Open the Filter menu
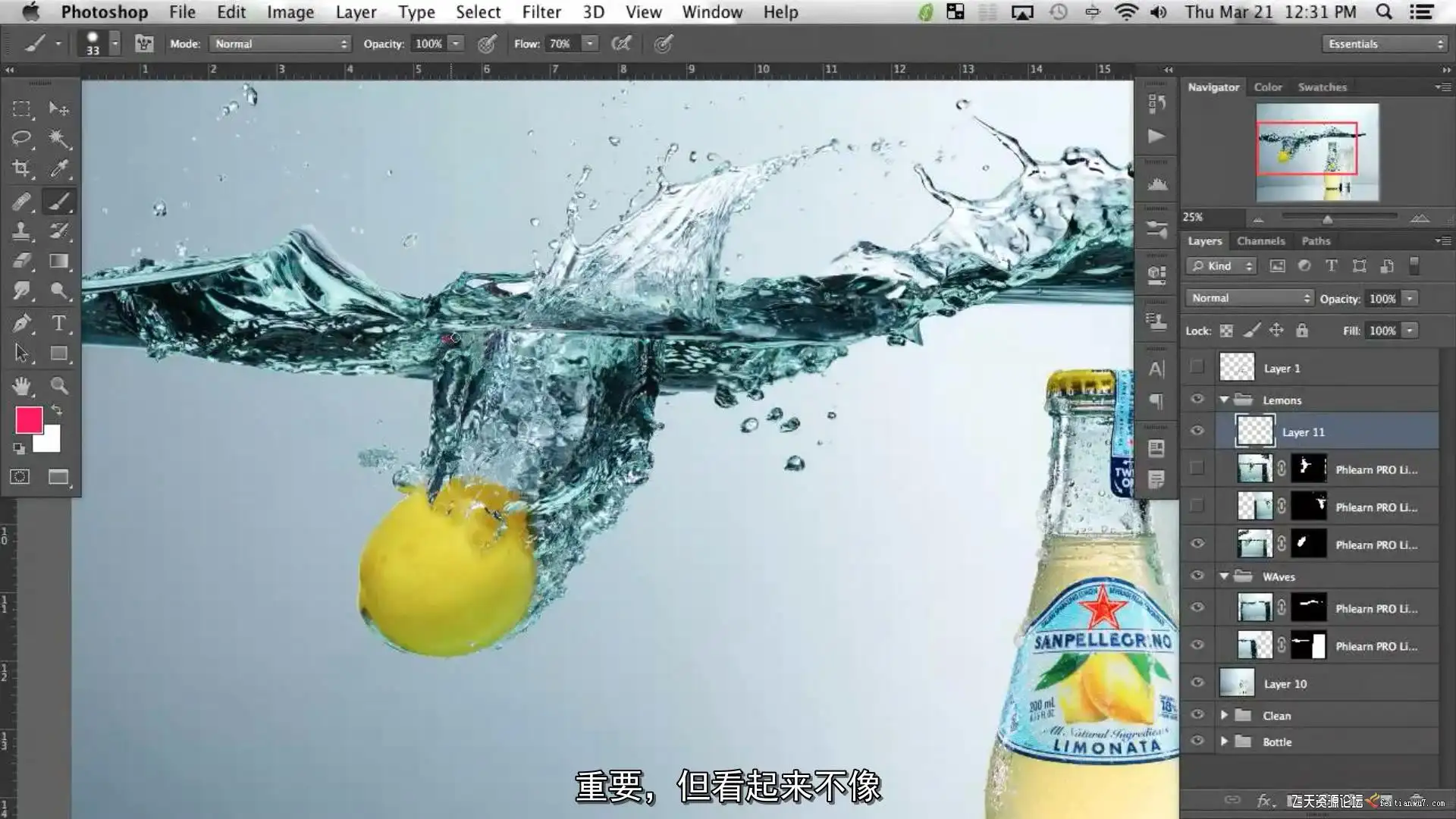 point(541,12)
